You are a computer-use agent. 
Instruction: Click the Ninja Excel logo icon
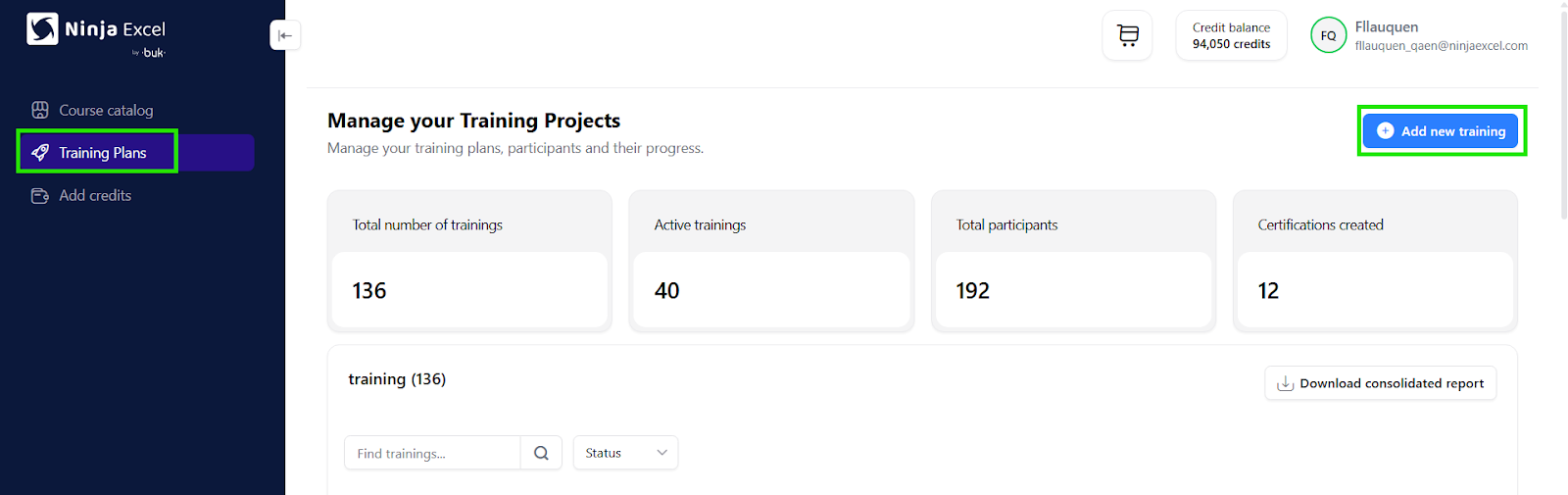point(42,29)
